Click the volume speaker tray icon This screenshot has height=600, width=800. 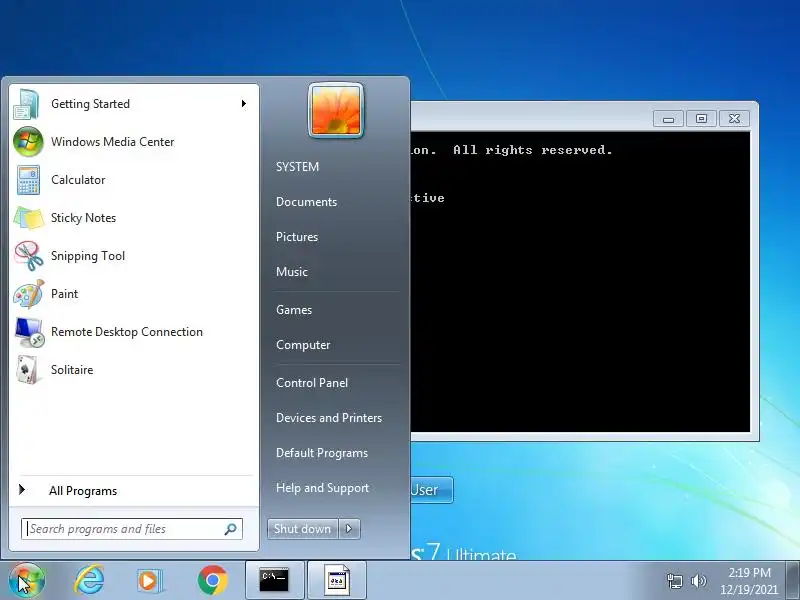698,581
